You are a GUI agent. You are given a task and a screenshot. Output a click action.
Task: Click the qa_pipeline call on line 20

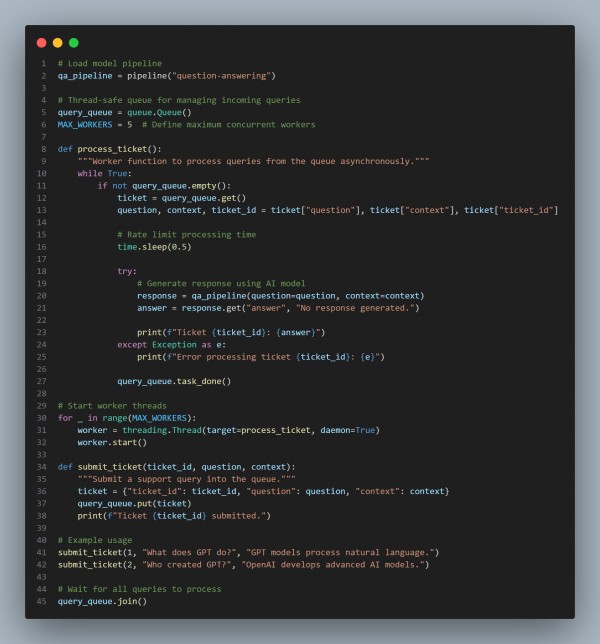308,296
